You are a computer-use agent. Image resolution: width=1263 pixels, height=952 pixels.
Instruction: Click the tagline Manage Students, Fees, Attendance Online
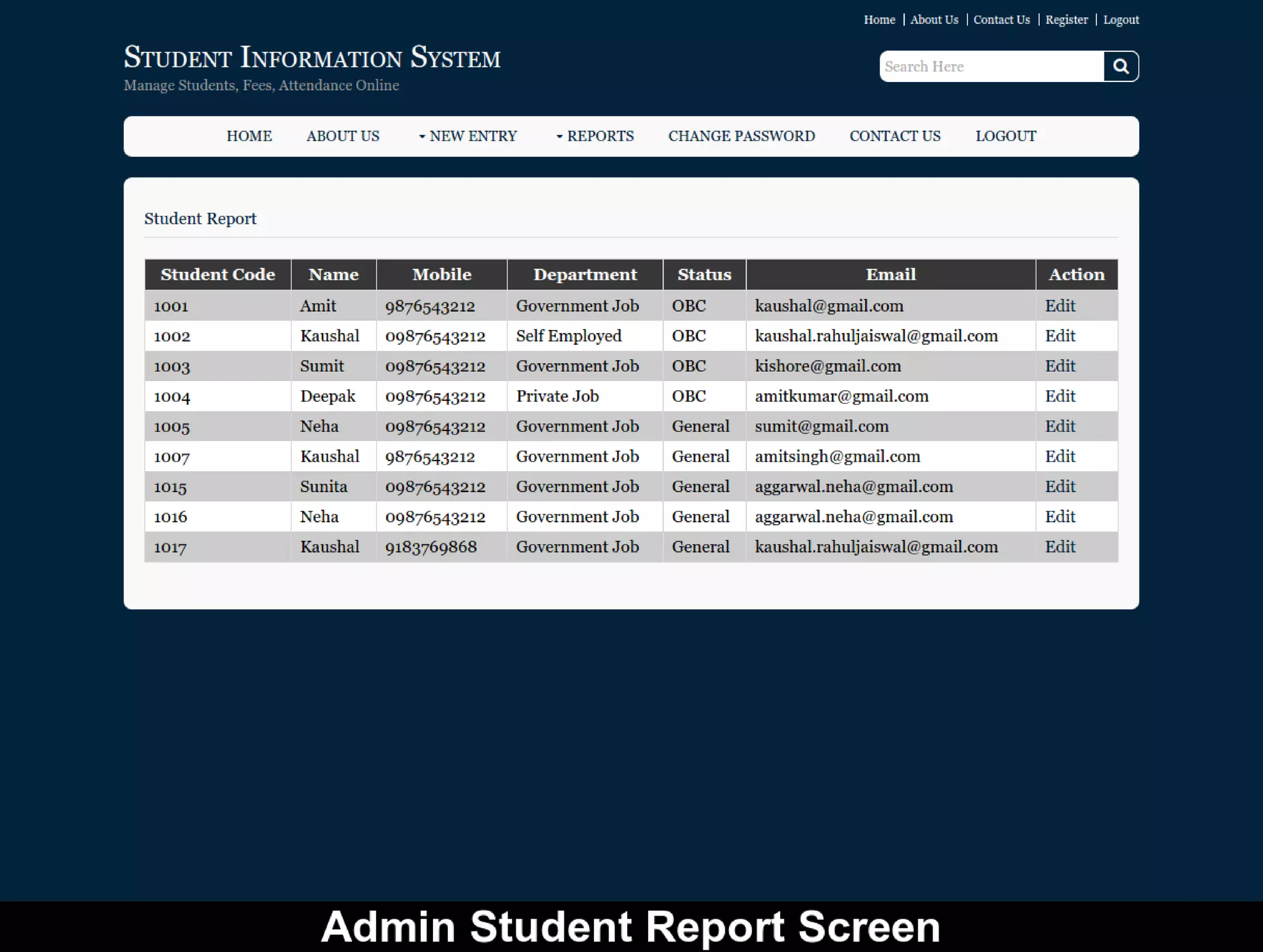(261, 85)
